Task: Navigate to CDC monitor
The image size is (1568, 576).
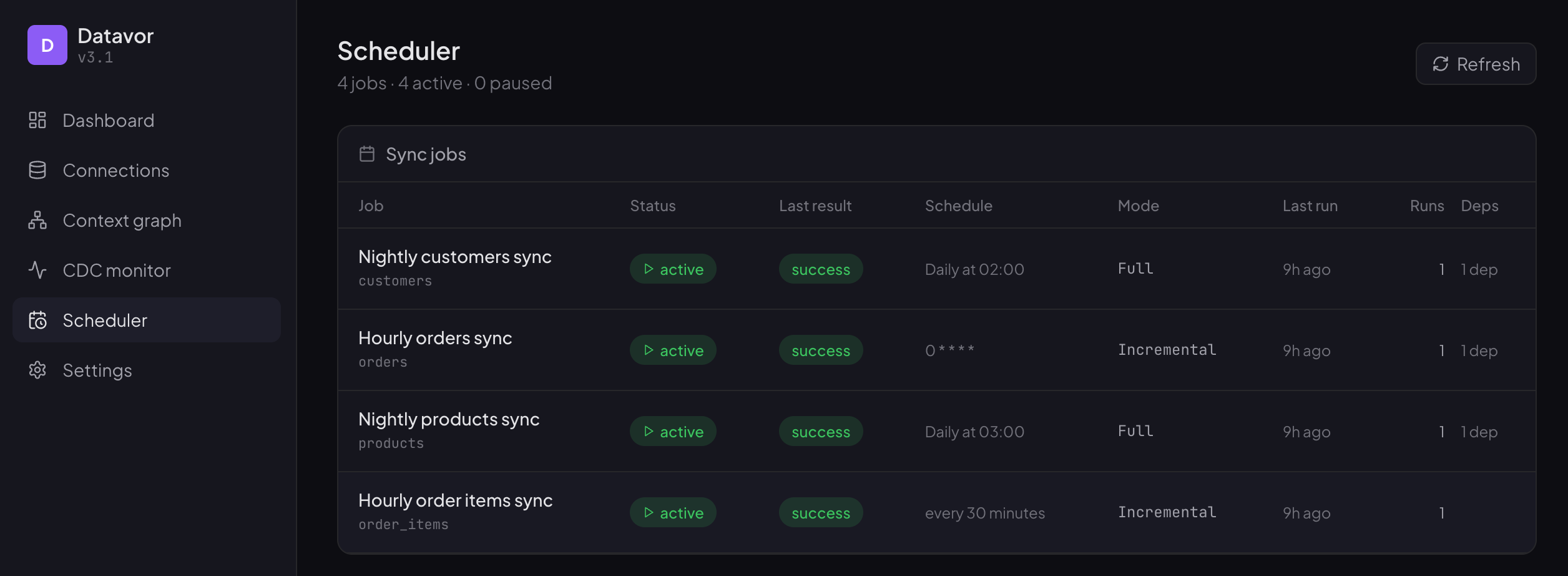Action: 147,270
